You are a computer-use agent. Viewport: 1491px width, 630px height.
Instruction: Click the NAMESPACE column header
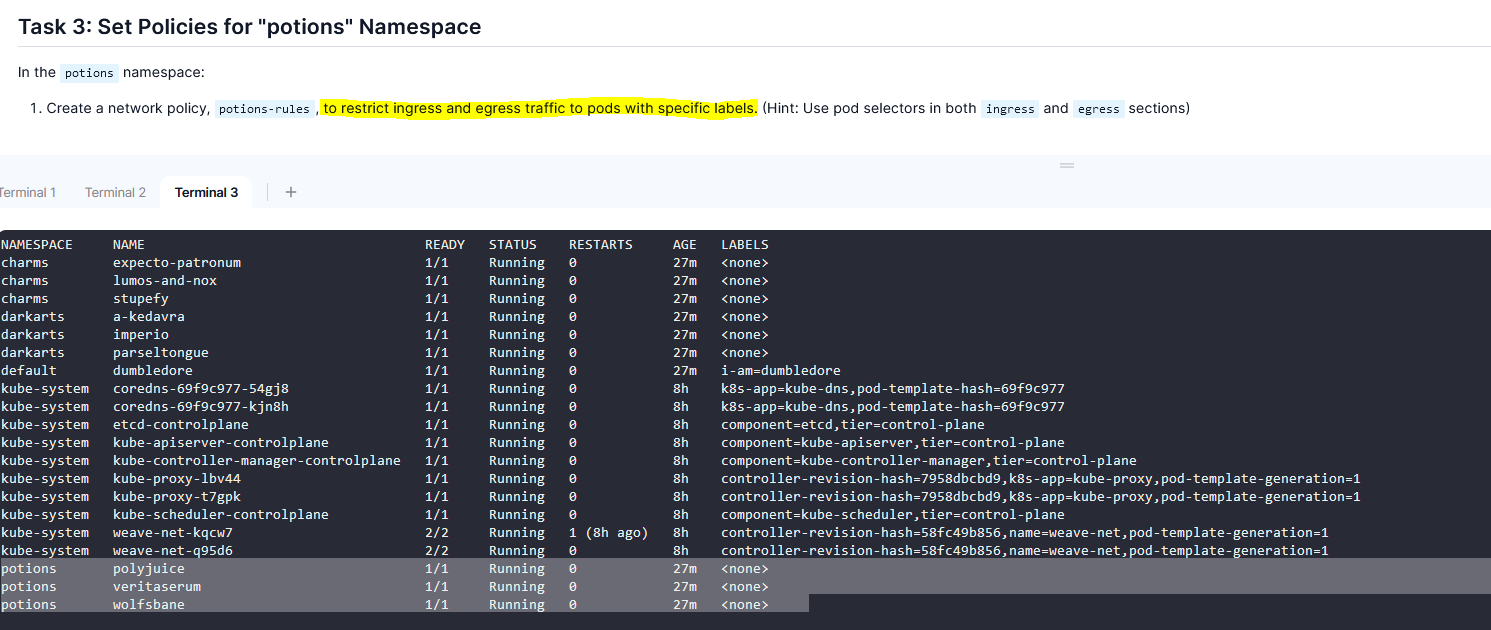pos(37,244)
